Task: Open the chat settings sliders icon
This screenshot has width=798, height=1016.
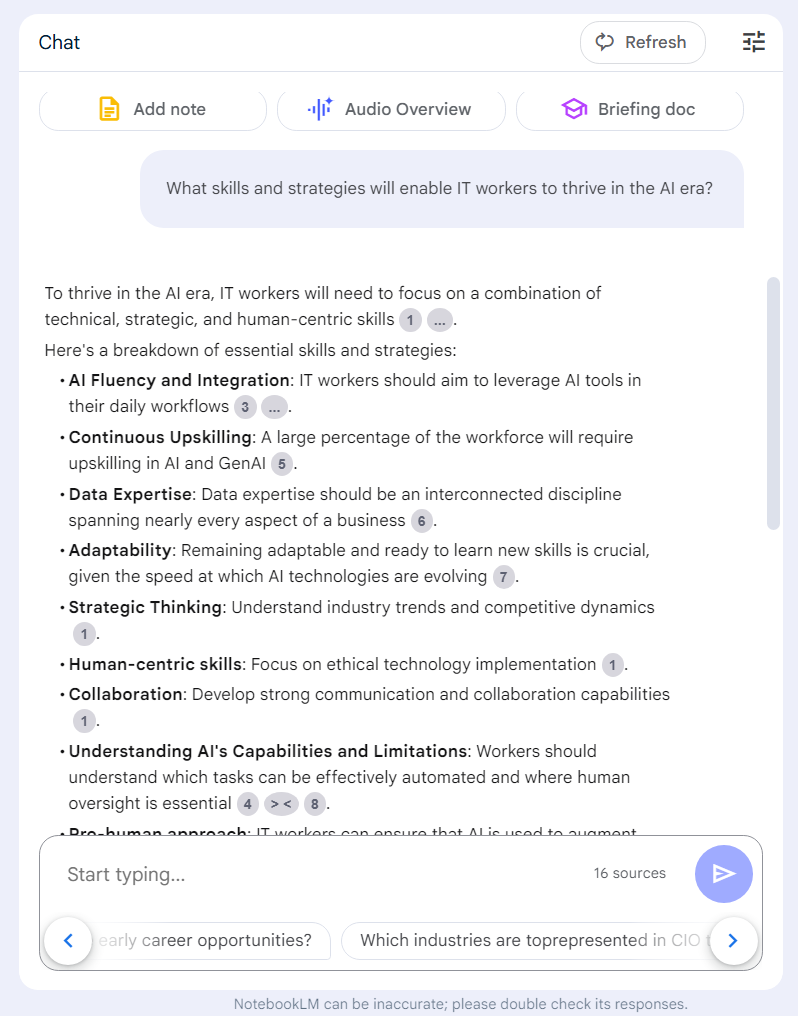Action: tap(754, 42)
